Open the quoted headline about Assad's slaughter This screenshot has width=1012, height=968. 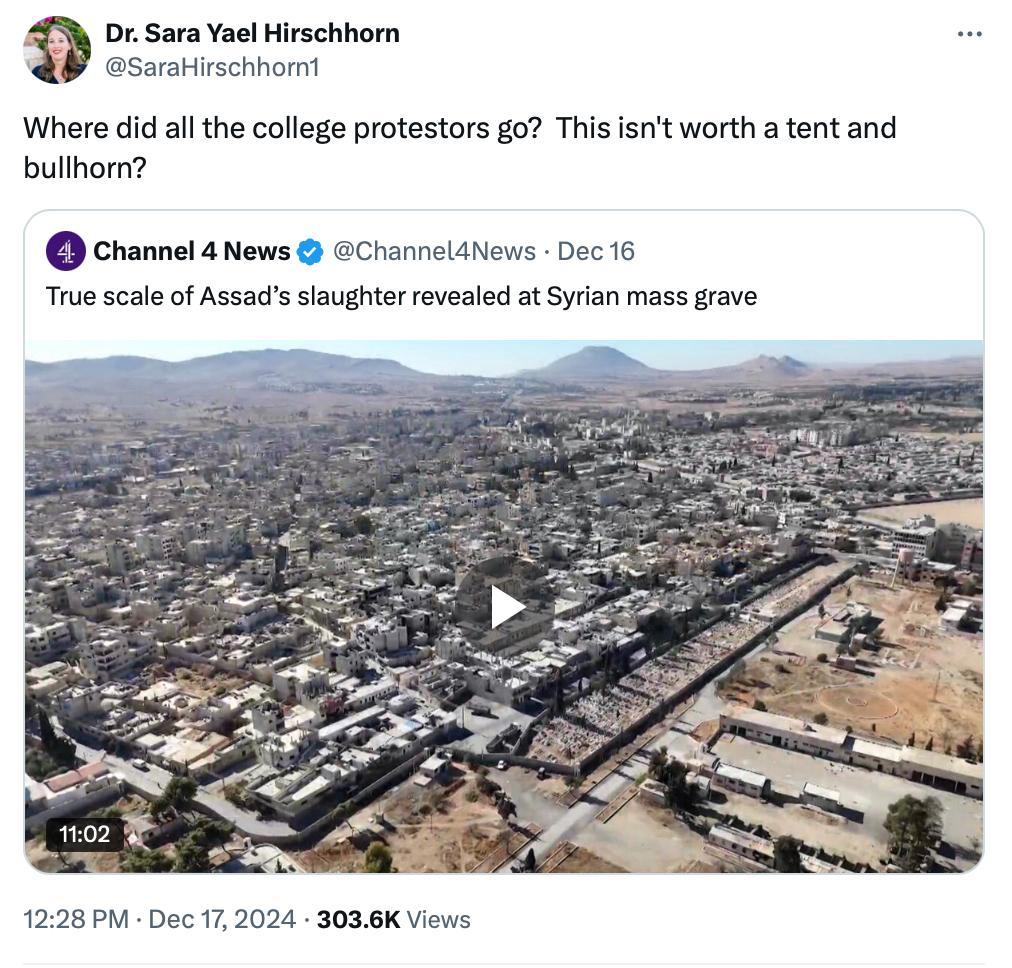point(401,296)
